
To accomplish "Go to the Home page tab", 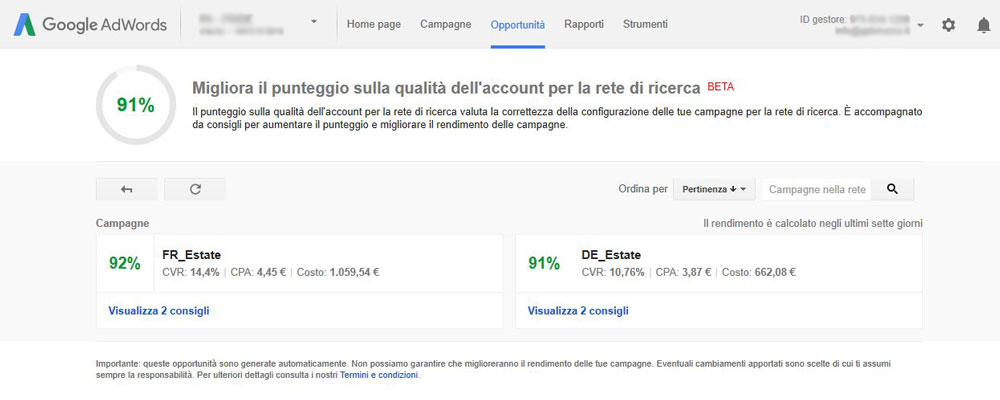I will [x=374, y=24].
